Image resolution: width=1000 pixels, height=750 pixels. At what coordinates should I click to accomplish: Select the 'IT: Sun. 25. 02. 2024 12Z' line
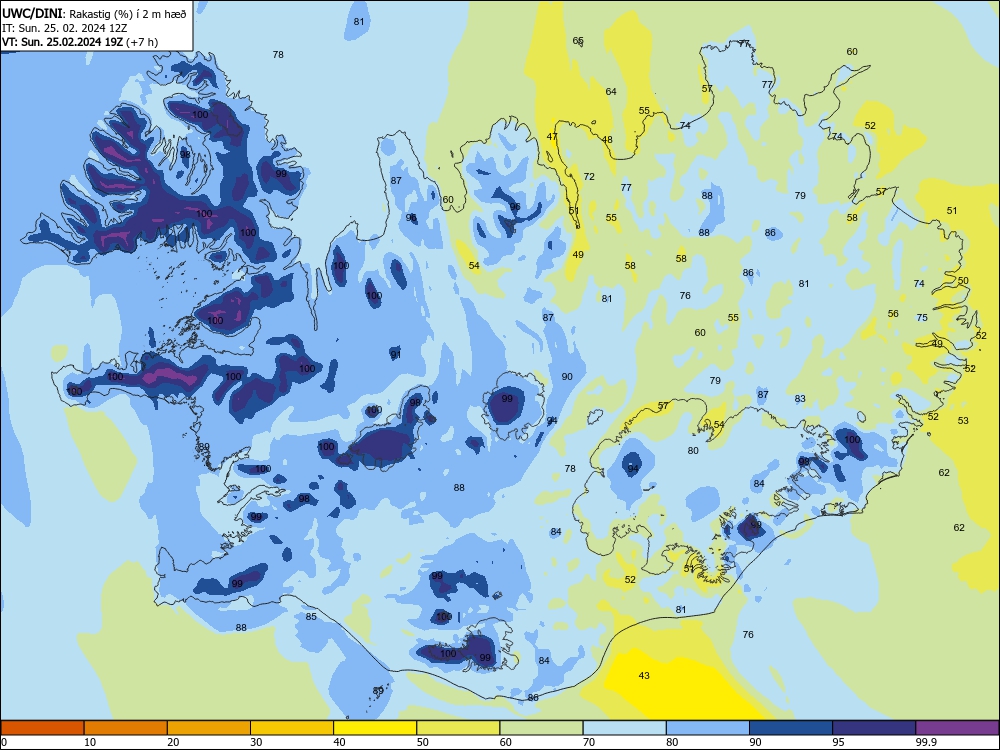tap(62, 28)
